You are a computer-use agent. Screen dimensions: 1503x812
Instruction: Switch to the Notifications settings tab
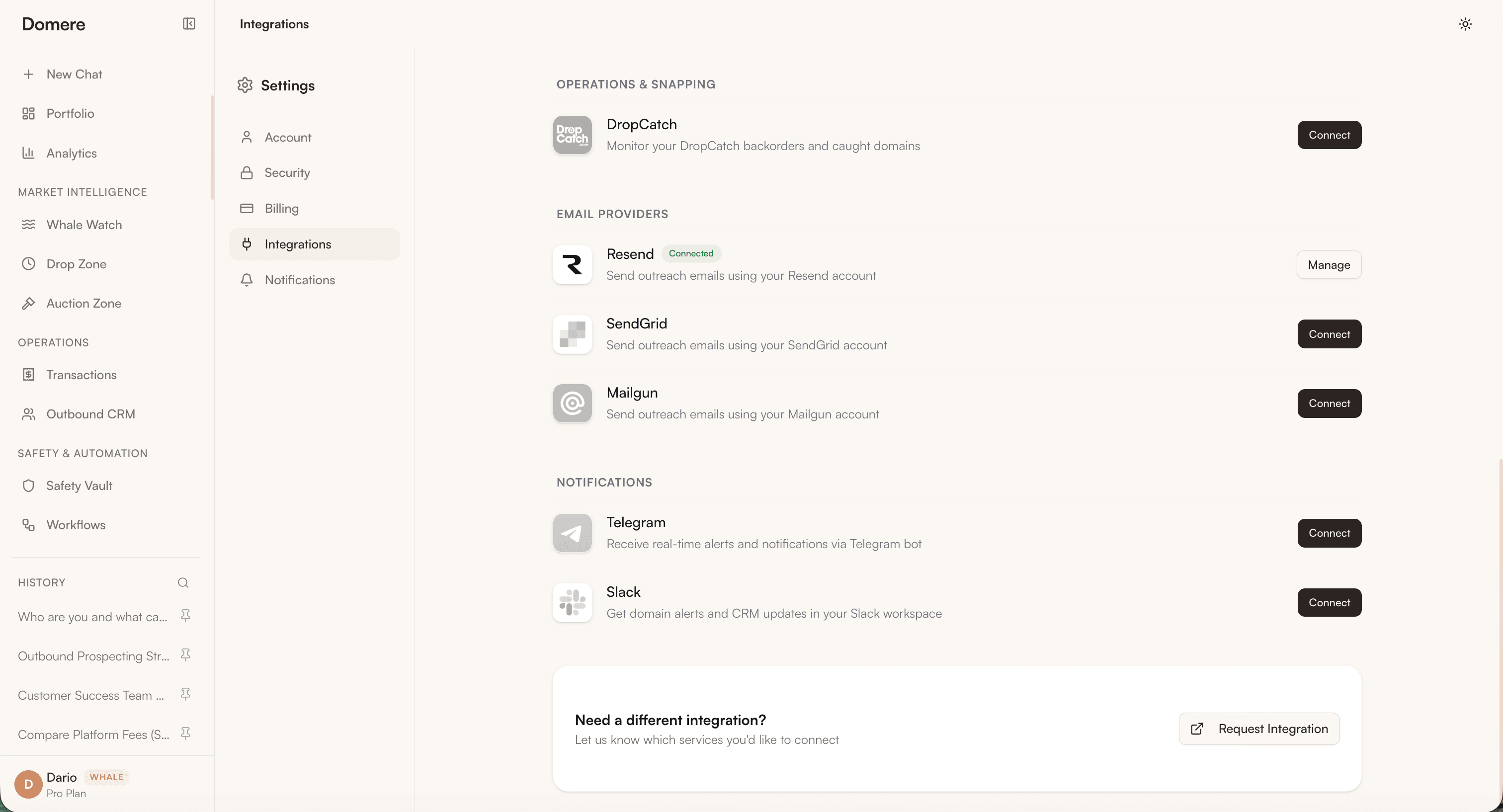[x=300, y=279]
